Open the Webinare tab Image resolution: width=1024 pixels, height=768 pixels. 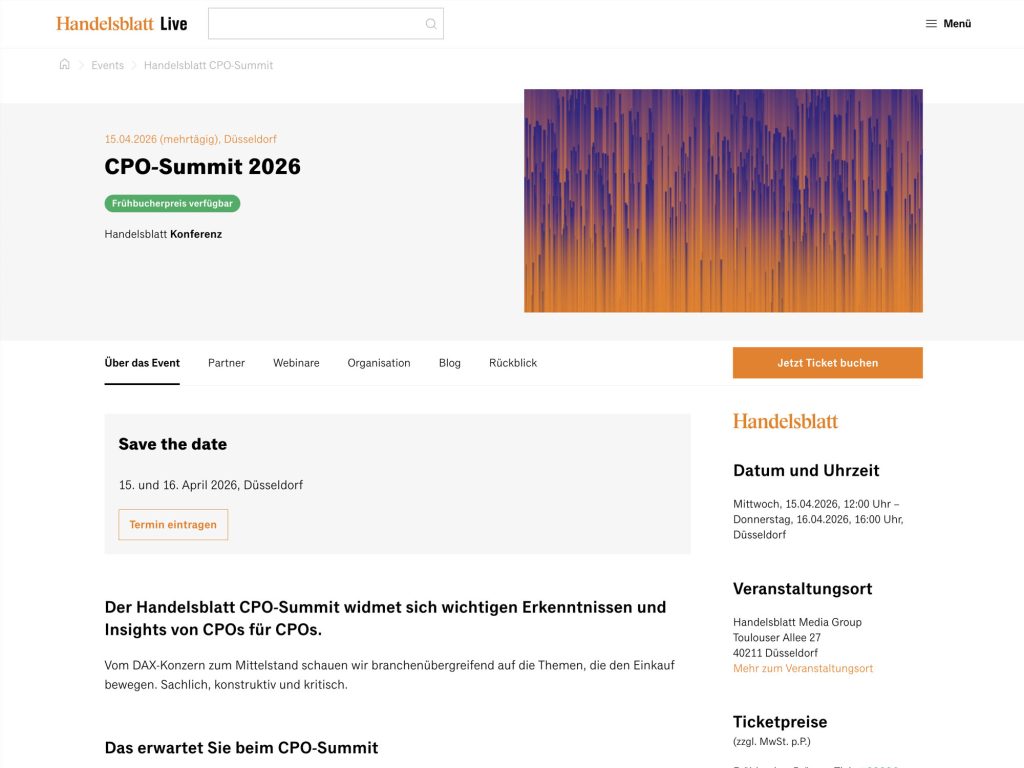(x=296, y=363)
